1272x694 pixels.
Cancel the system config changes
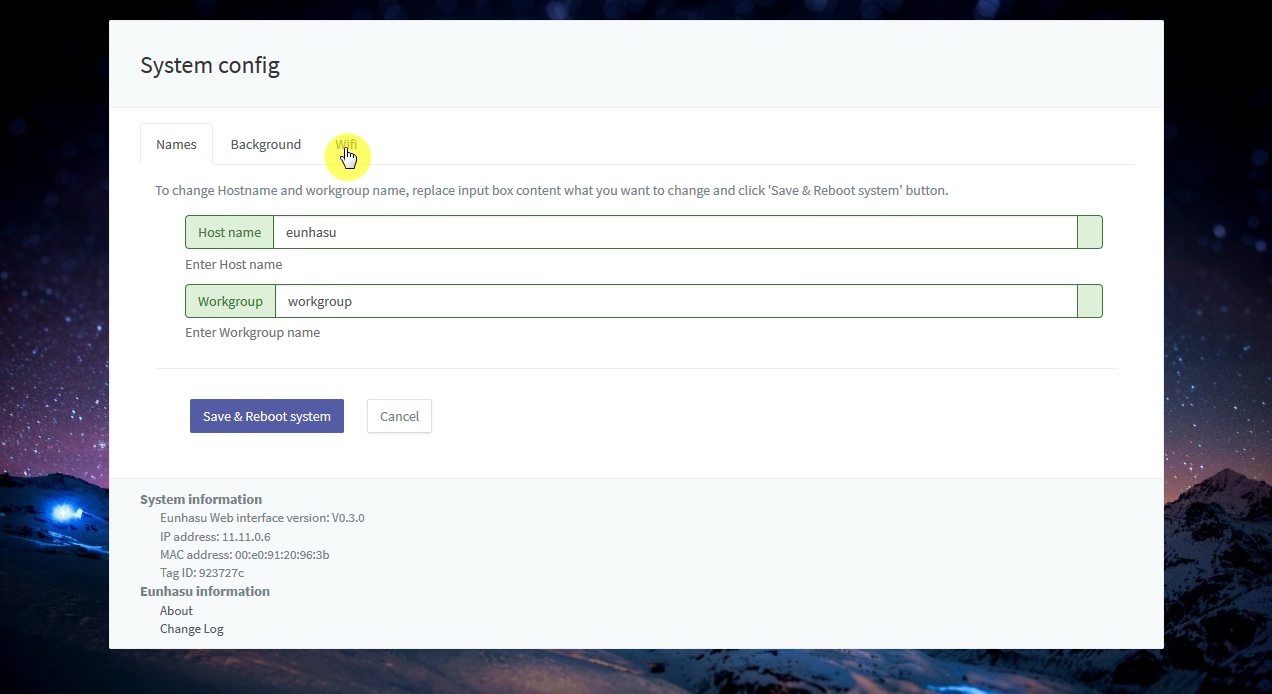click(x=399, y=416)
